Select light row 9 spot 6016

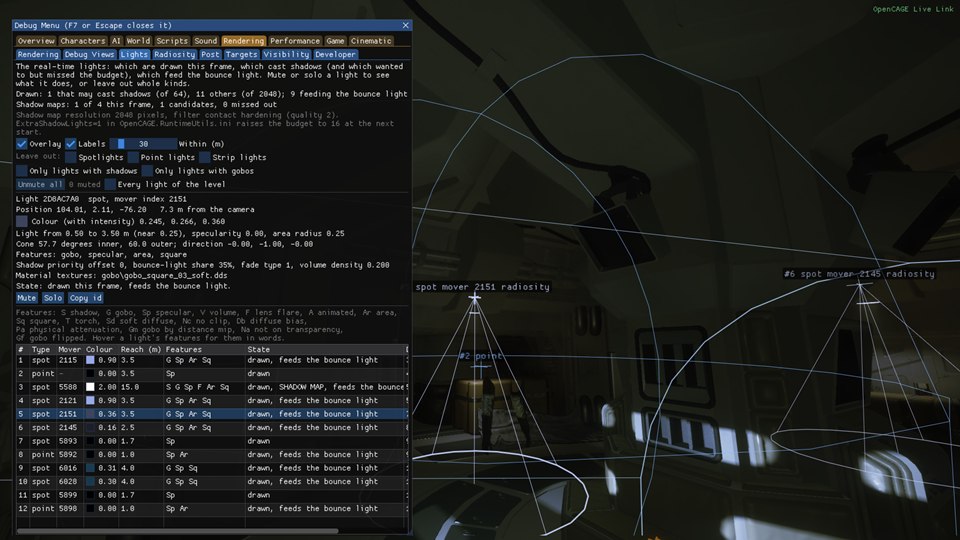coord(212,468)
